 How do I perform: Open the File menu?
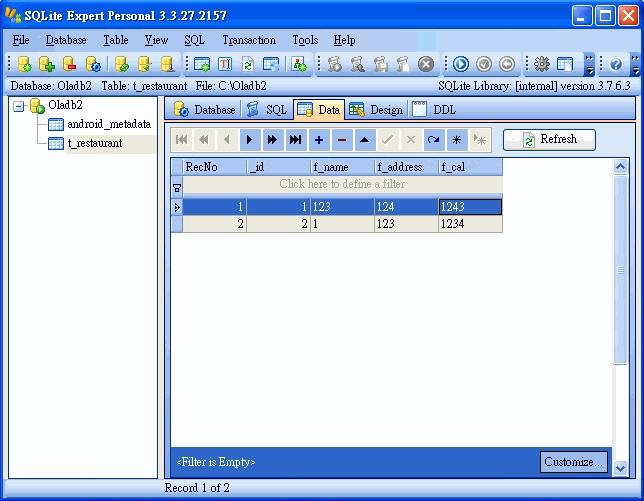(x=21, y=40)
